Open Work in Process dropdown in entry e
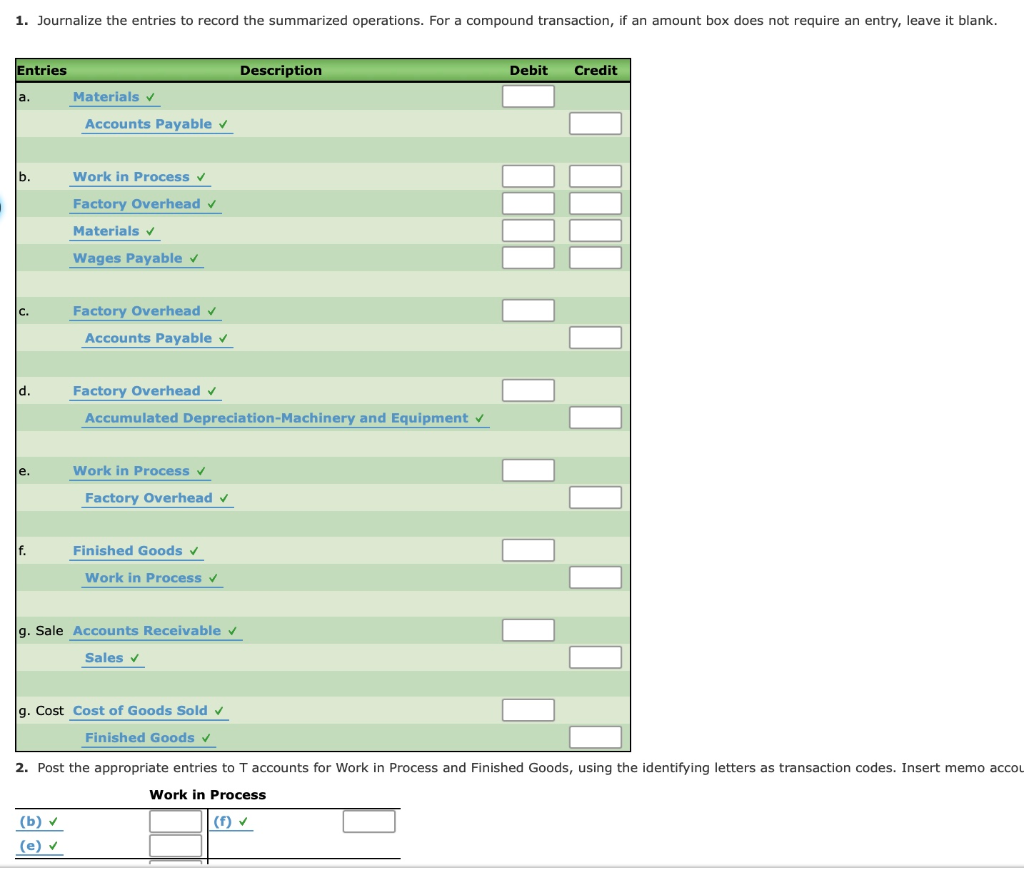Image resolution: width=1024 pixels, height=875 pixels. (x=140, y=471)
